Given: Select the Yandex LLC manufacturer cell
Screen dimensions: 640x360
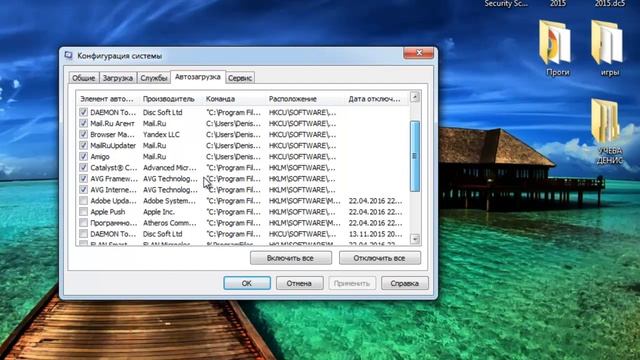Looking at the screenshot, I should point(161,134).
